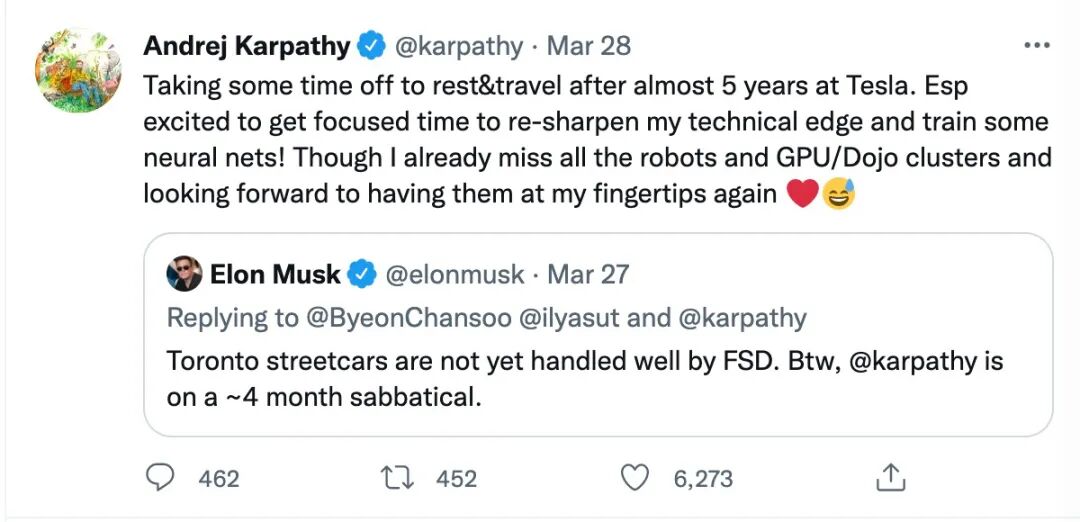Click the retweet arrows icon
Screen dimensions: 1080x522
point(398,479)
